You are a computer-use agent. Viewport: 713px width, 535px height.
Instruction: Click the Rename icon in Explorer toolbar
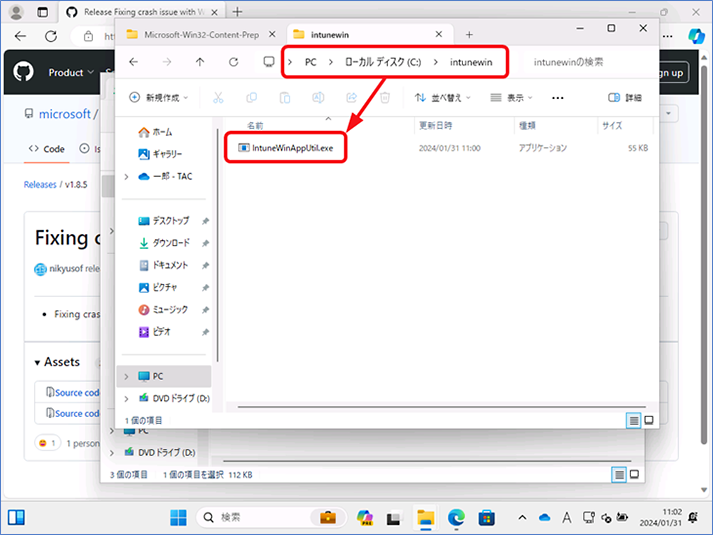tap(318, 98)
